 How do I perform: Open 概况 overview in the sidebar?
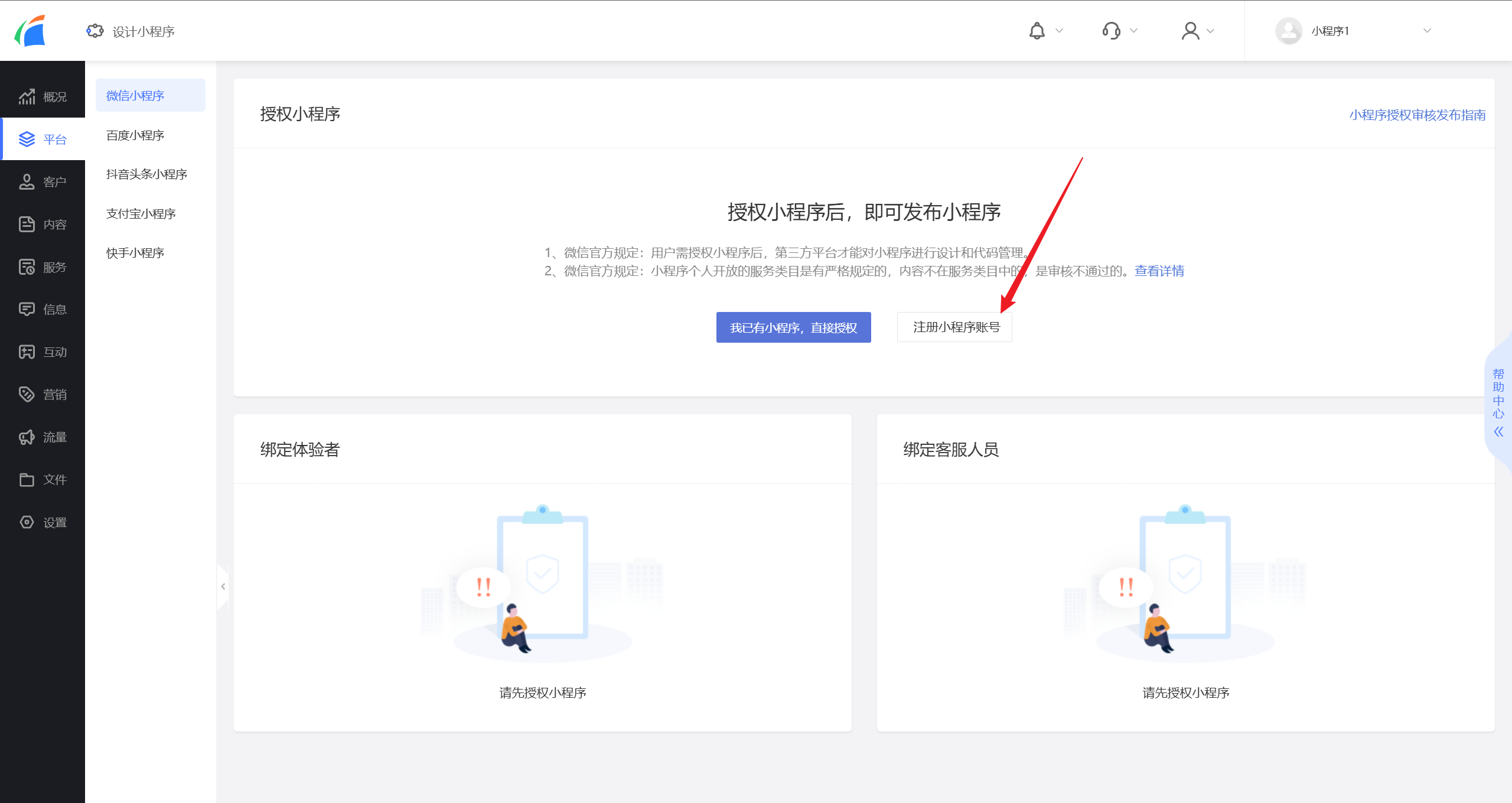pos(43,96)
